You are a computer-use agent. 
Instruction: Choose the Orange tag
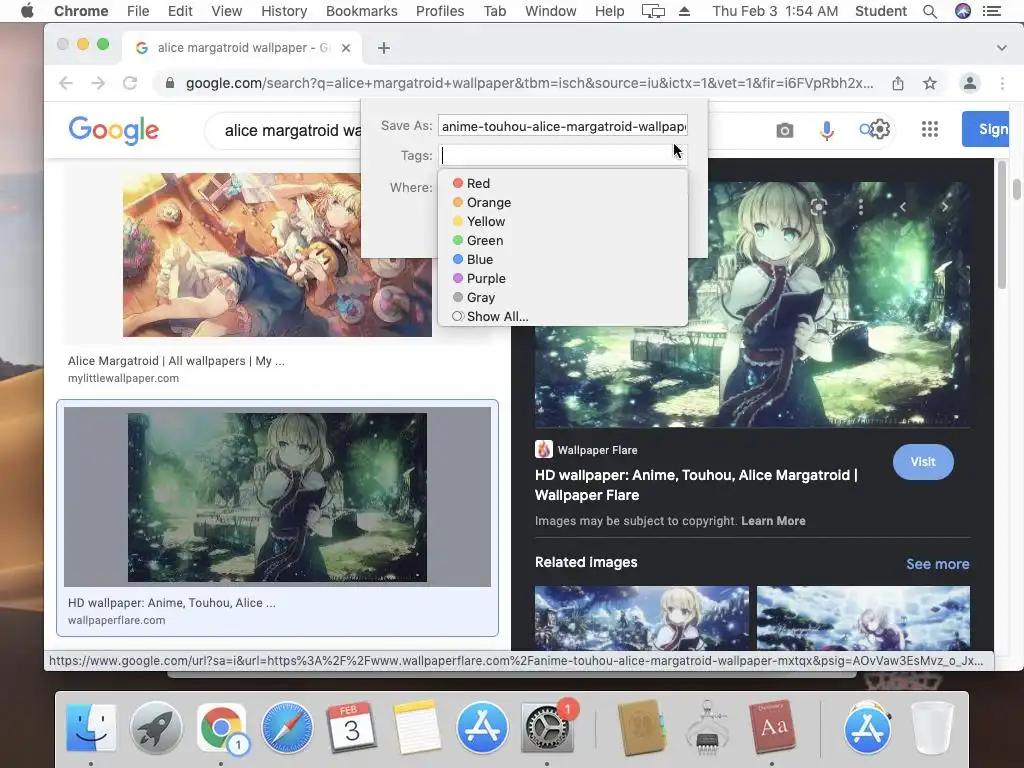coord(563,202)
